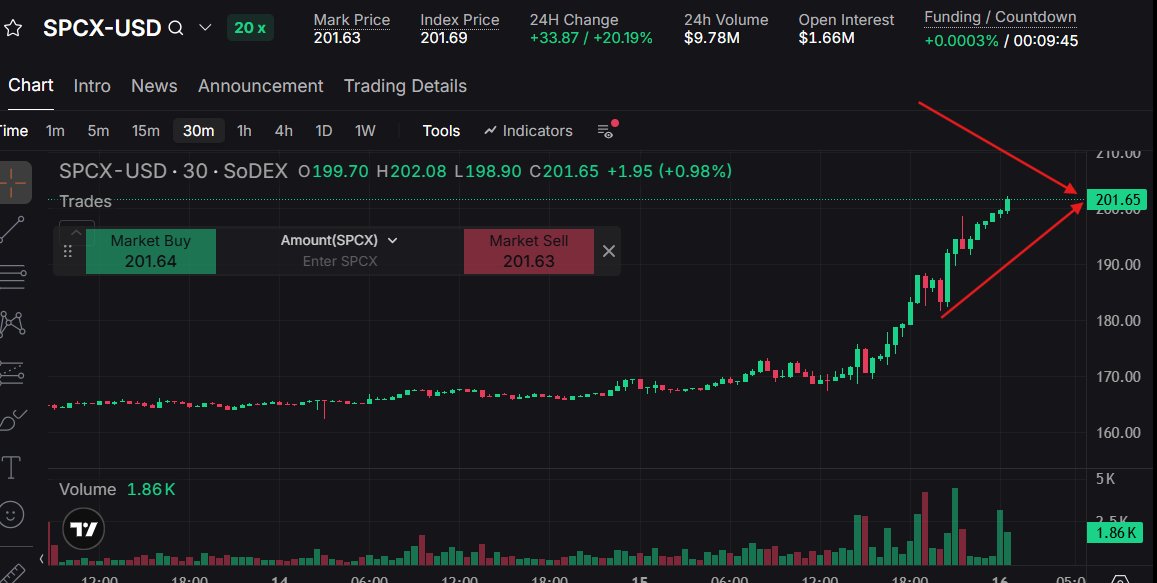Select the Text annotation tool
1157x583 pixels.
pyautogui.click(x=12, y=467)
